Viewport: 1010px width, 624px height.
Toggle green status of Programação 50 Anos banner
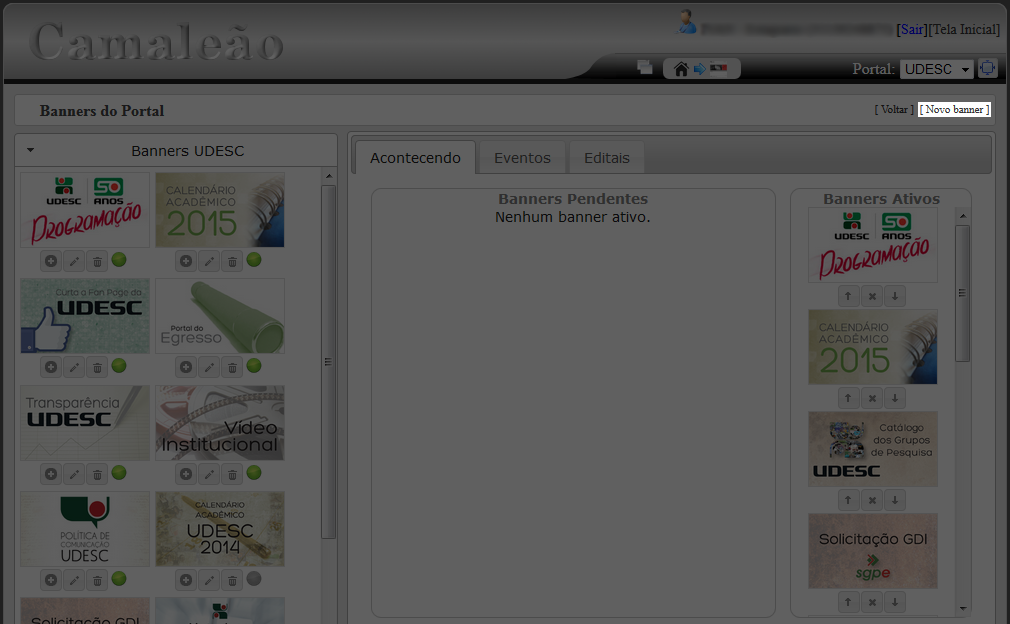(x=119, y=260)
